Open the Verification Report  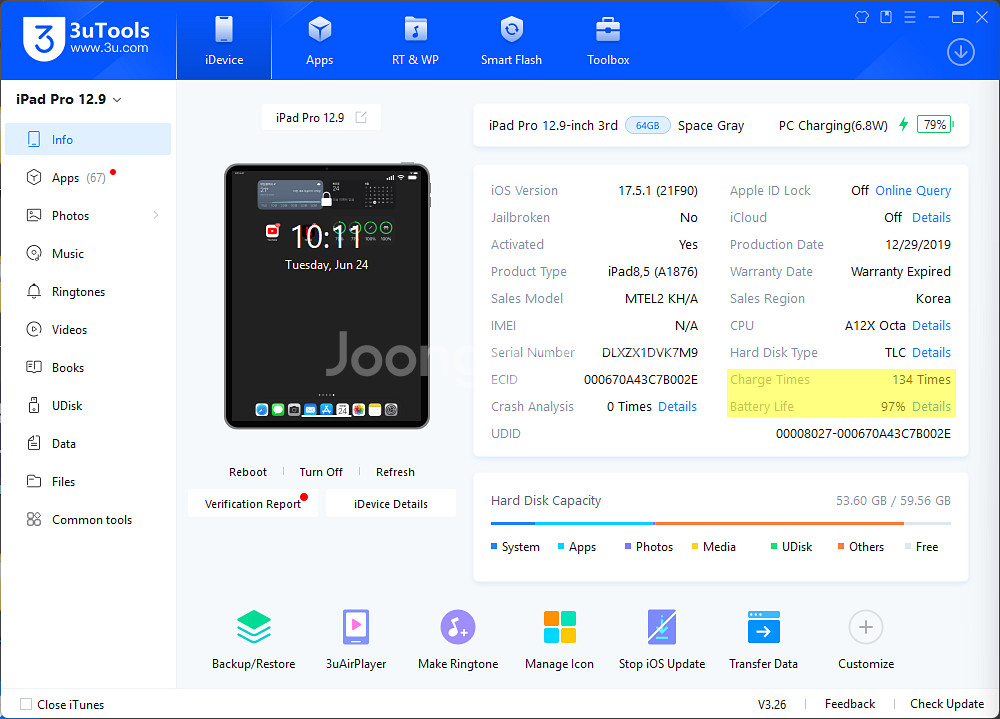253,503
